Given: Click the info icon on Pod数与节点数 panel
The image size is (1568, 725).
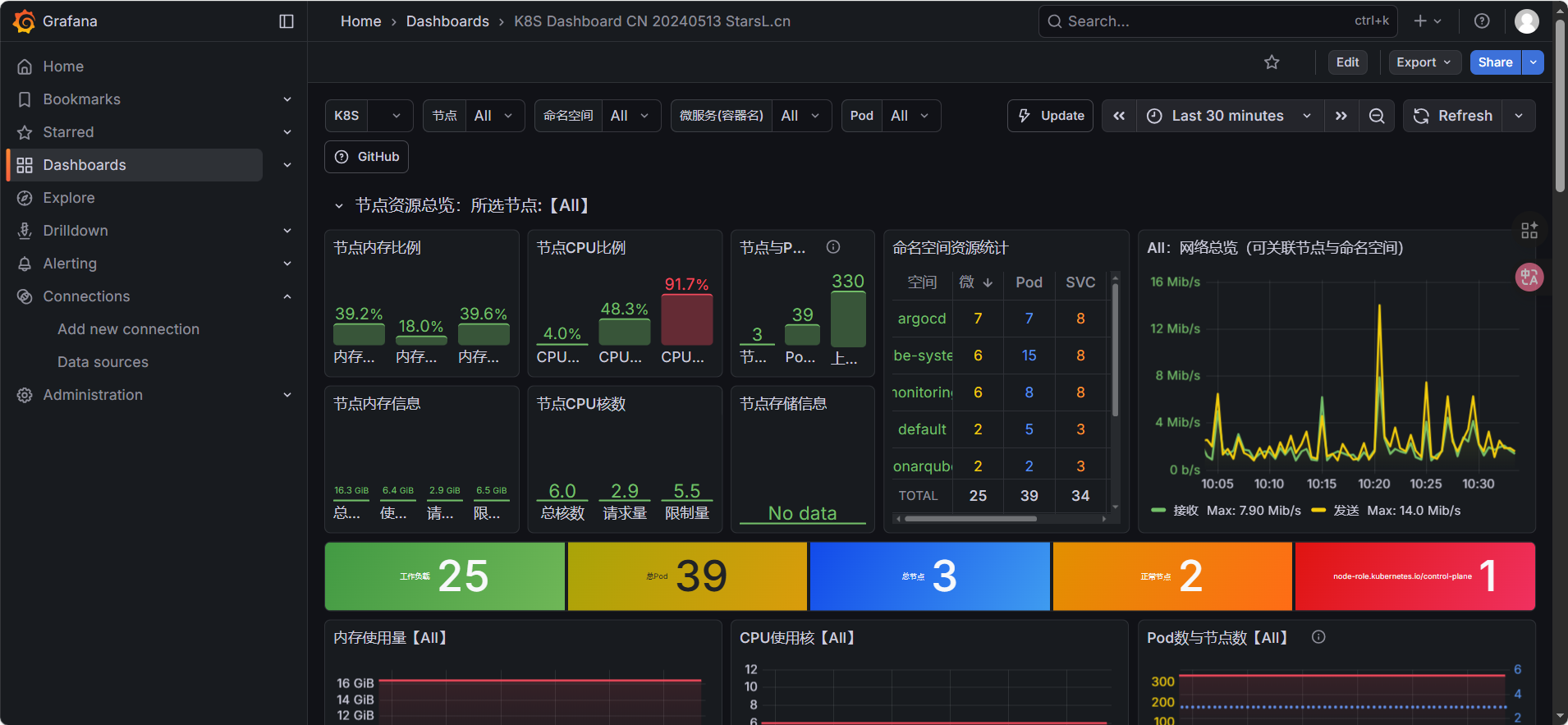Looking at the screenshot, I should point(1318,637).
